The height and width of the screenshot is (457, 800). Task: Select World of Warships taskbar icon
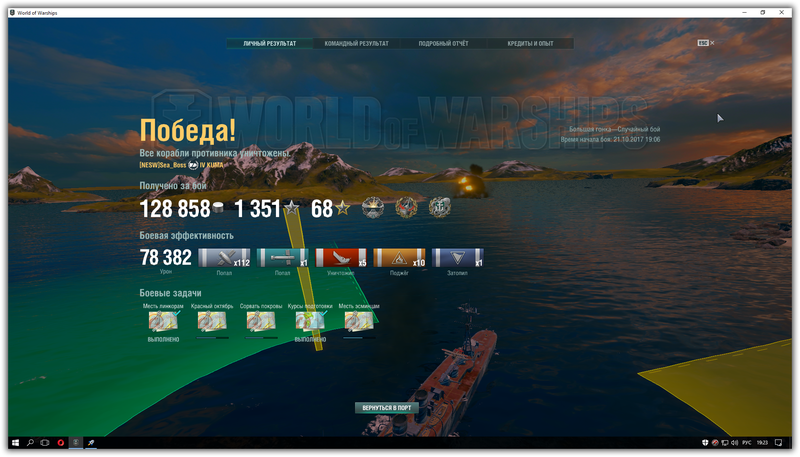point(76,443)
